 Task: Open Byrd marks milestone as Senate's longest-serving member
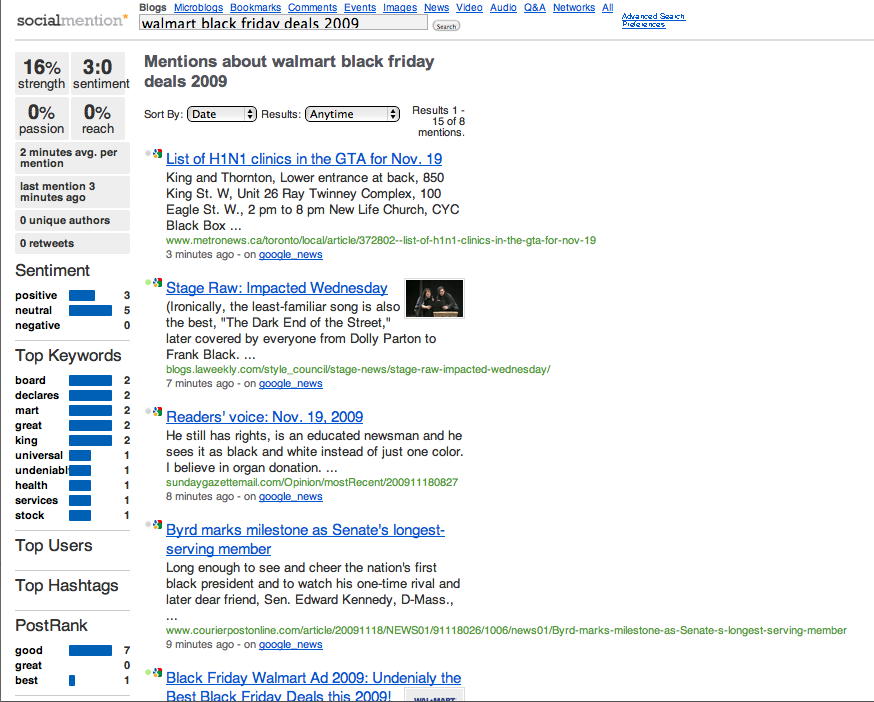point(305,539)
